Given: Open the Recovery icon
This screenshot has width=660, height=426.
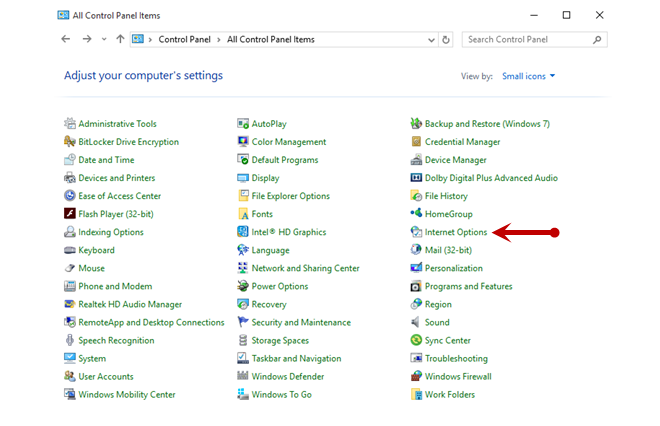Looking at the screenshot, I should click(243, 304).
